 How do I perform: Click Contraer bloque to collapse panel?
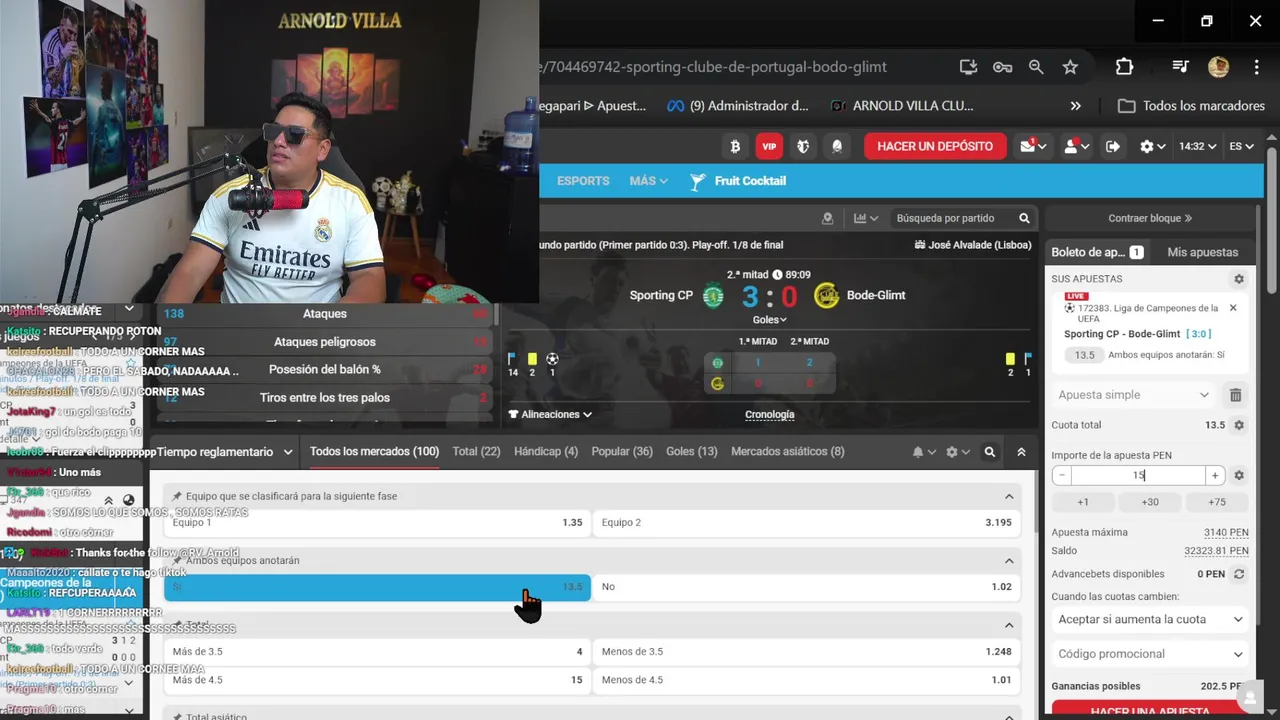coord(1150,218)
